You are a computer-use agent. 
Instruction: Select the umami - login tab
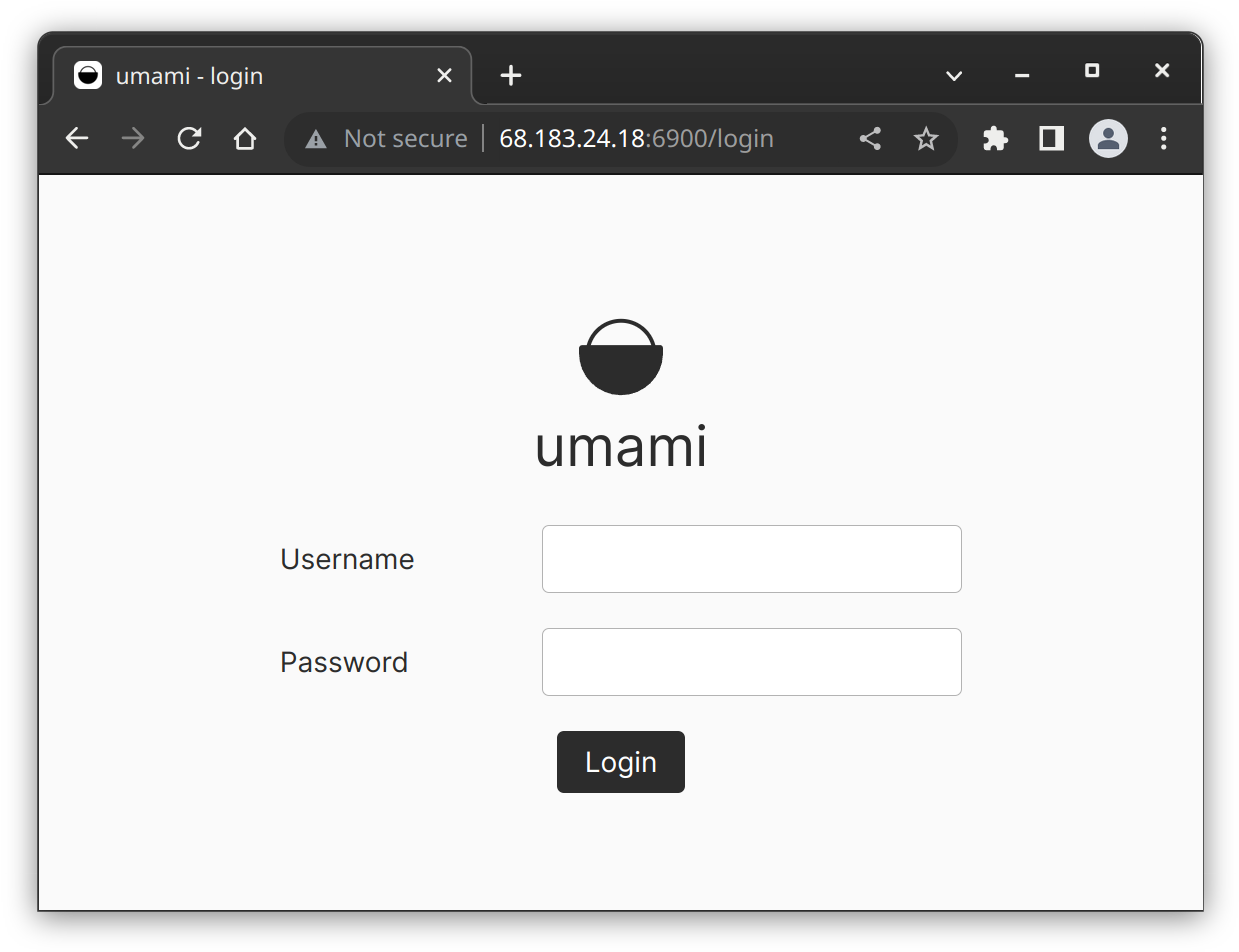click(262, 76)
